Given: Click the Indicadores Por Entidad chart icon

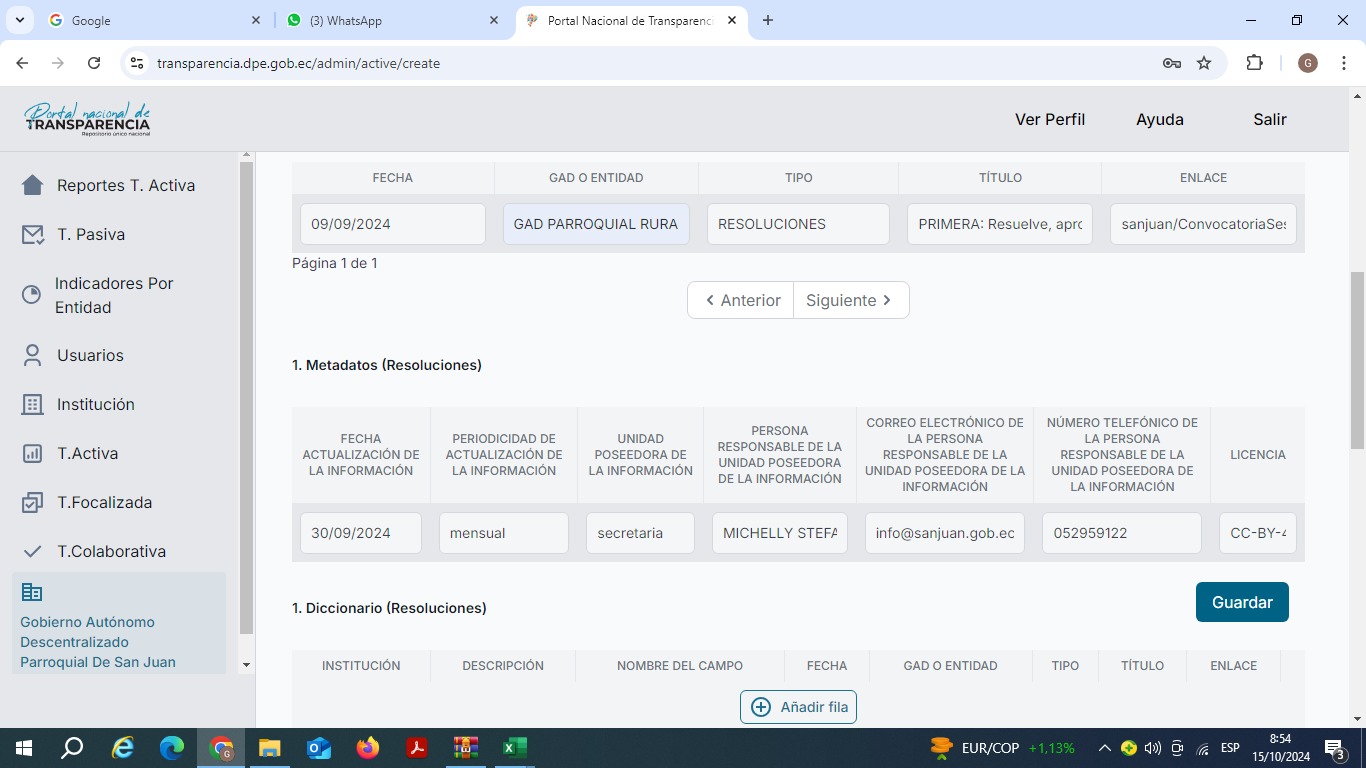Looking at the screenshot, I should tap(32, 295).
